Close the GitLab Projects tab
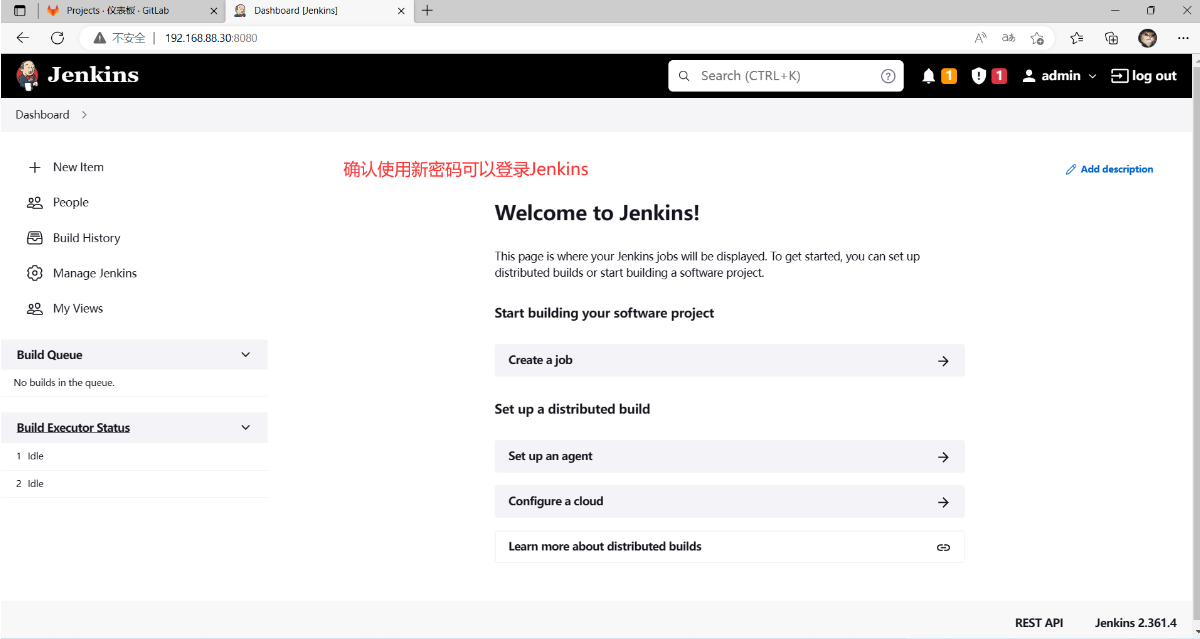 pos(213,10)
